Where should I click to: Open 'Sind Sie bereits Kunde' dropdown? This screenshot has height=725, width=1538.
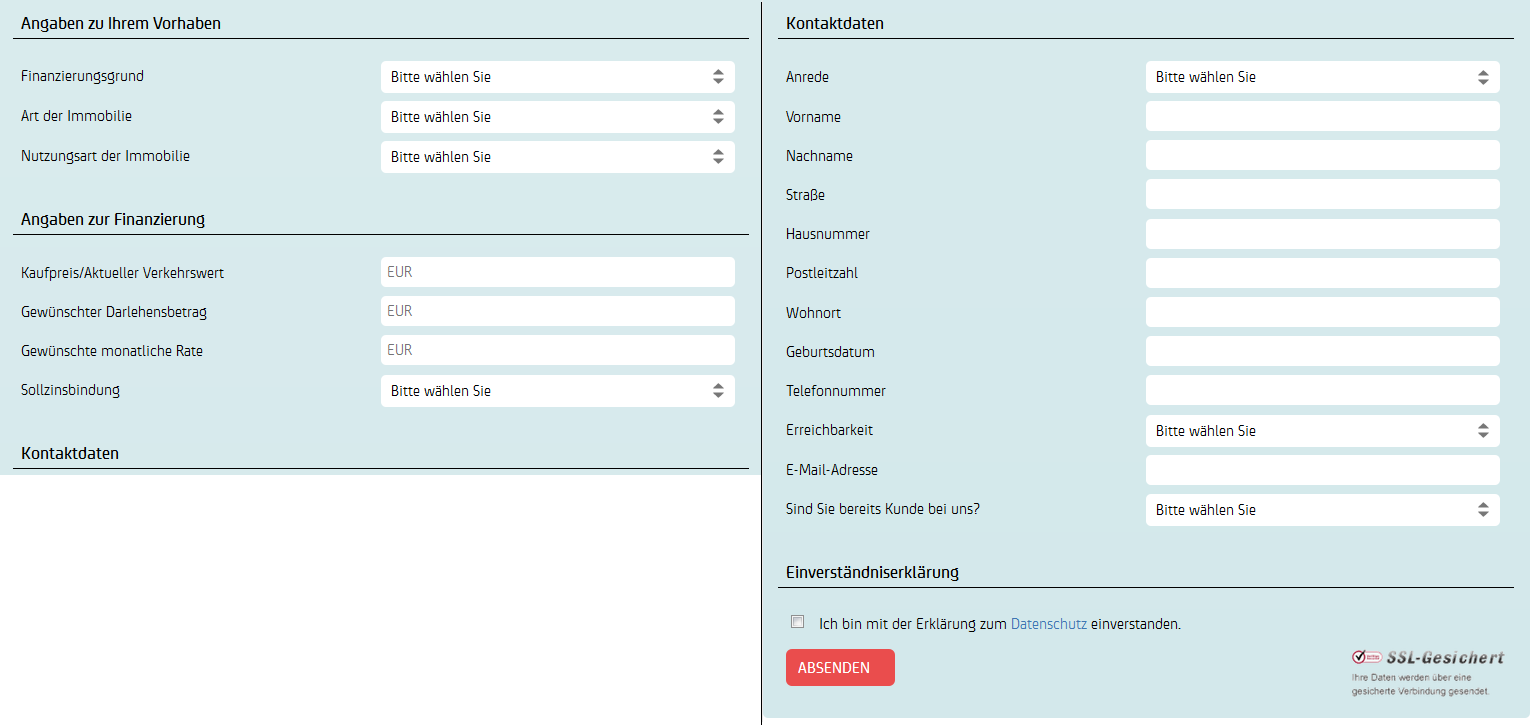pos(1322,510)
